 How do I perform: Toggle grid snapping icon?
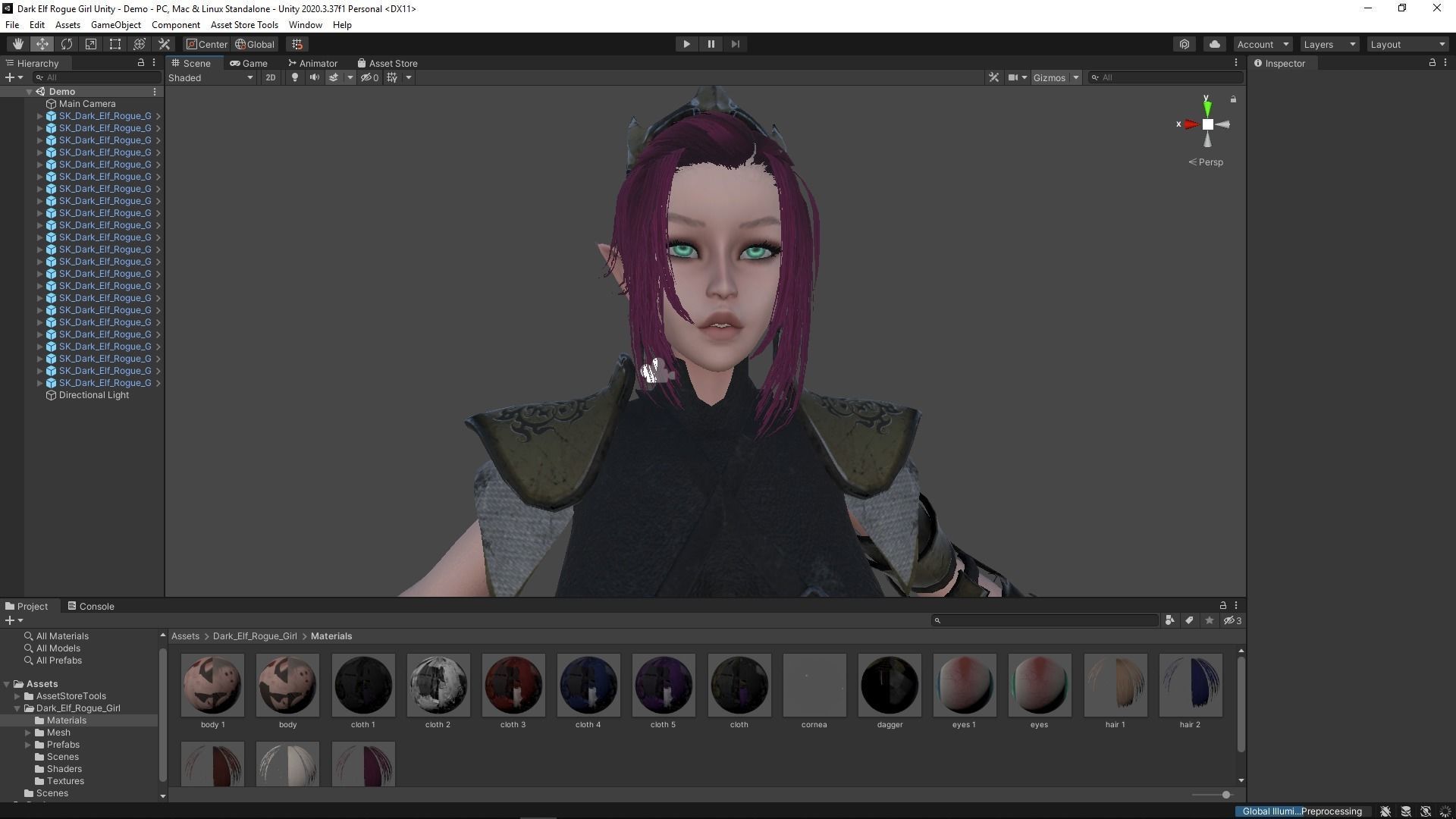tap(297, 44)
